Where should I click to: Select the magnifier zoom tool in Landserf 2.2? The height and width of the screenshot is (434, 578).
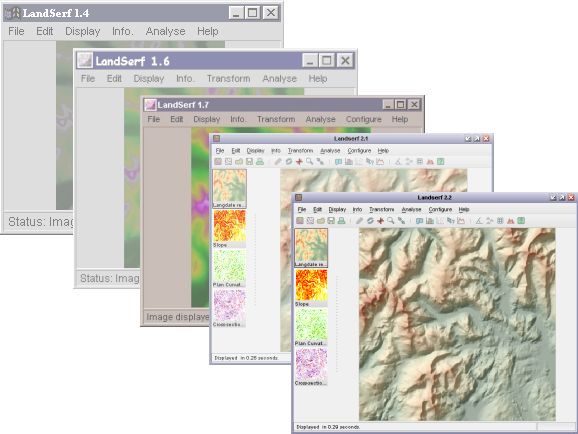pos(390,221)
